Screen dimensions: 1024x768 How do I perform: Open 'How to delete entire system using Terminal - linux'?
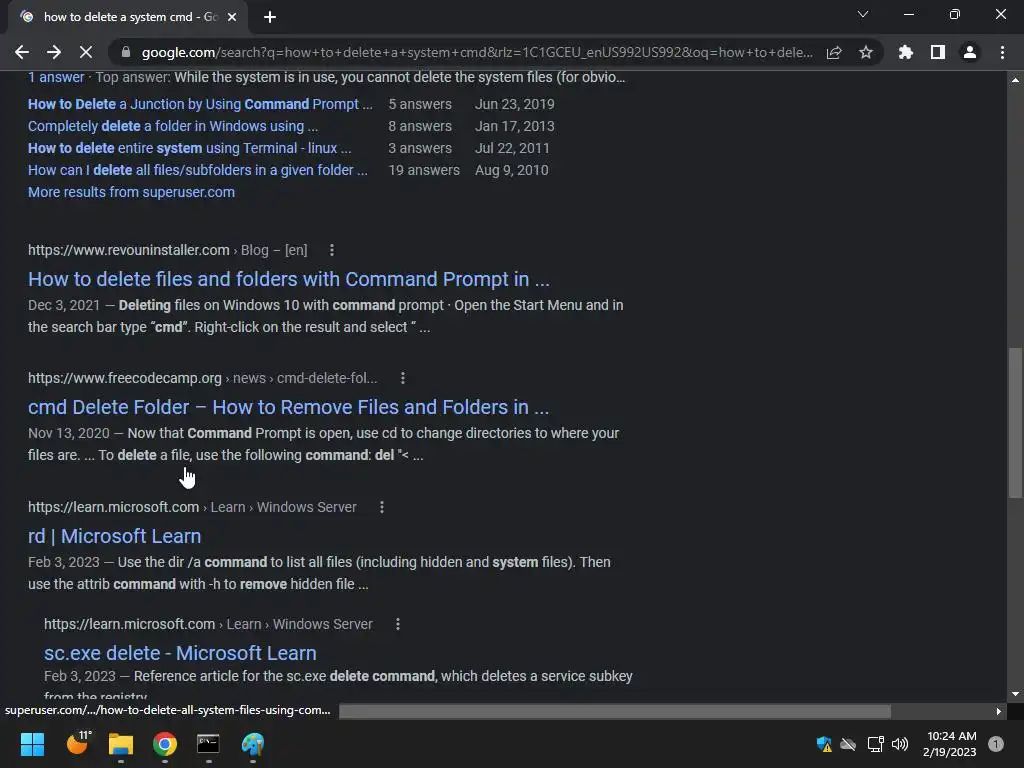point(189,149)
